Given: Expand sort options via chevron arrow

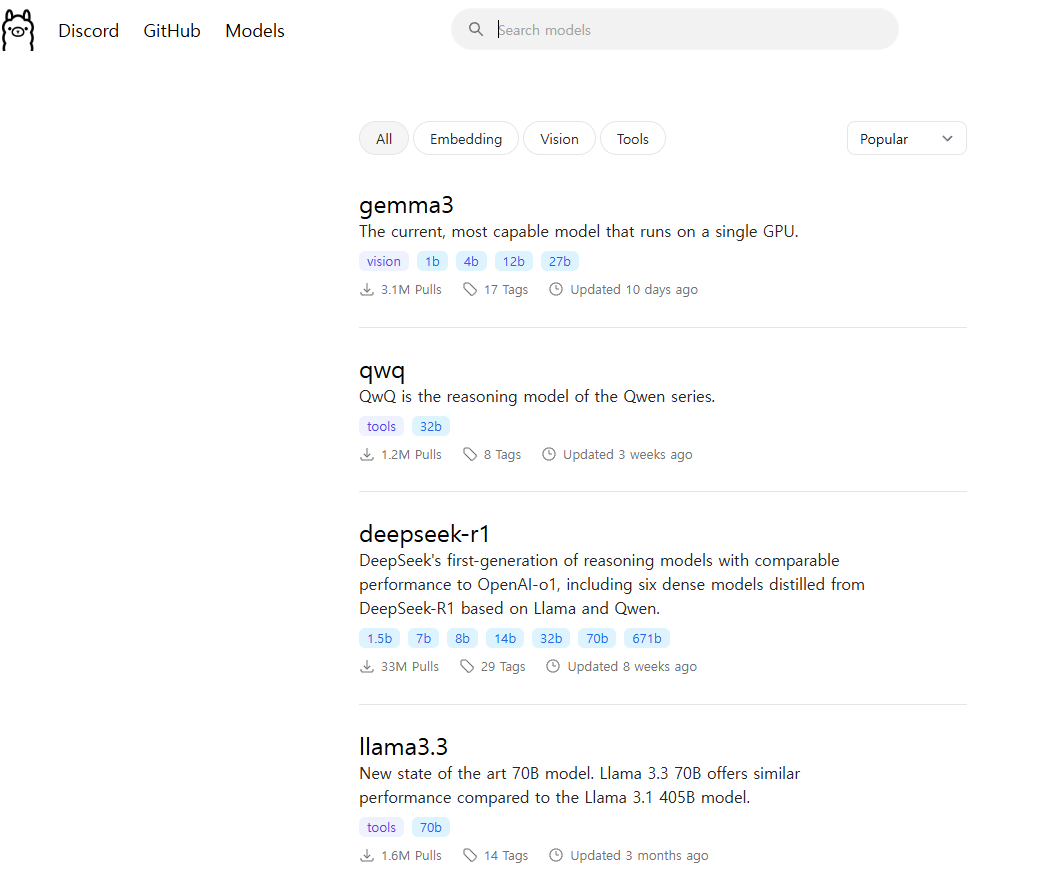Looking at the screenshot, I should [947, 139].
